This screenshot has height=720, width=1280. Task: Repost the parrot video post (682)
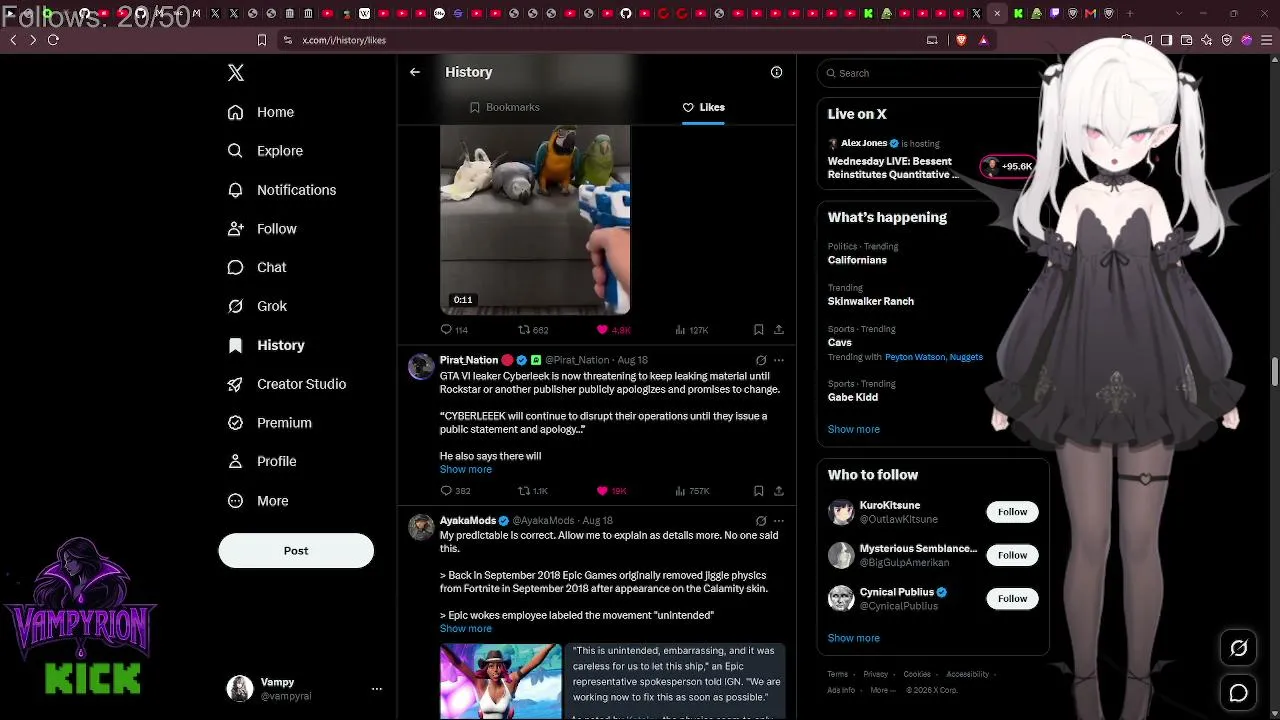(x=533, y=330)
